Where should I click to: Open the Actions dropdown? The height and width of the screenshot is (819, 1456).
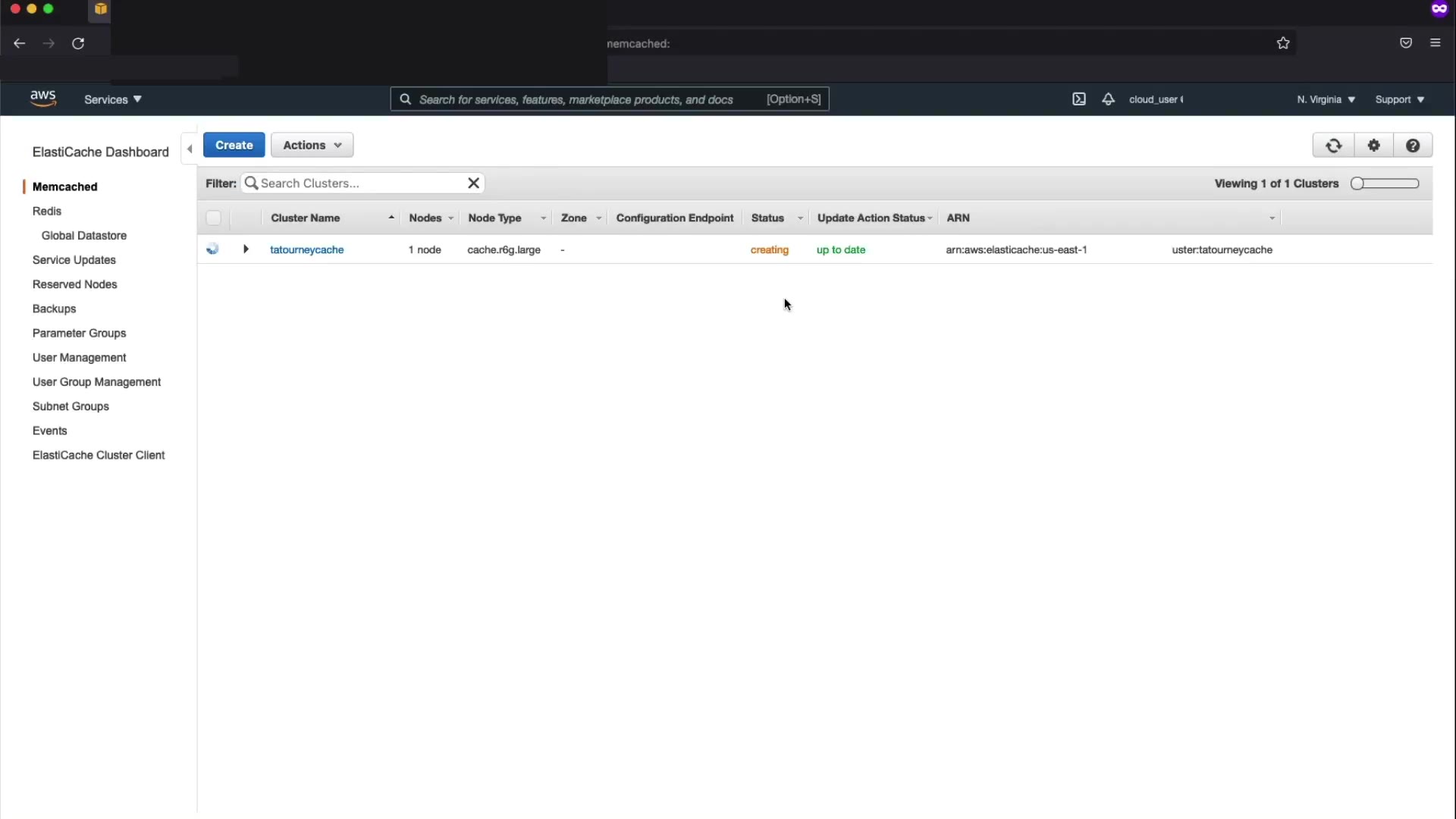pyautogui.click(x=312, y=145)
